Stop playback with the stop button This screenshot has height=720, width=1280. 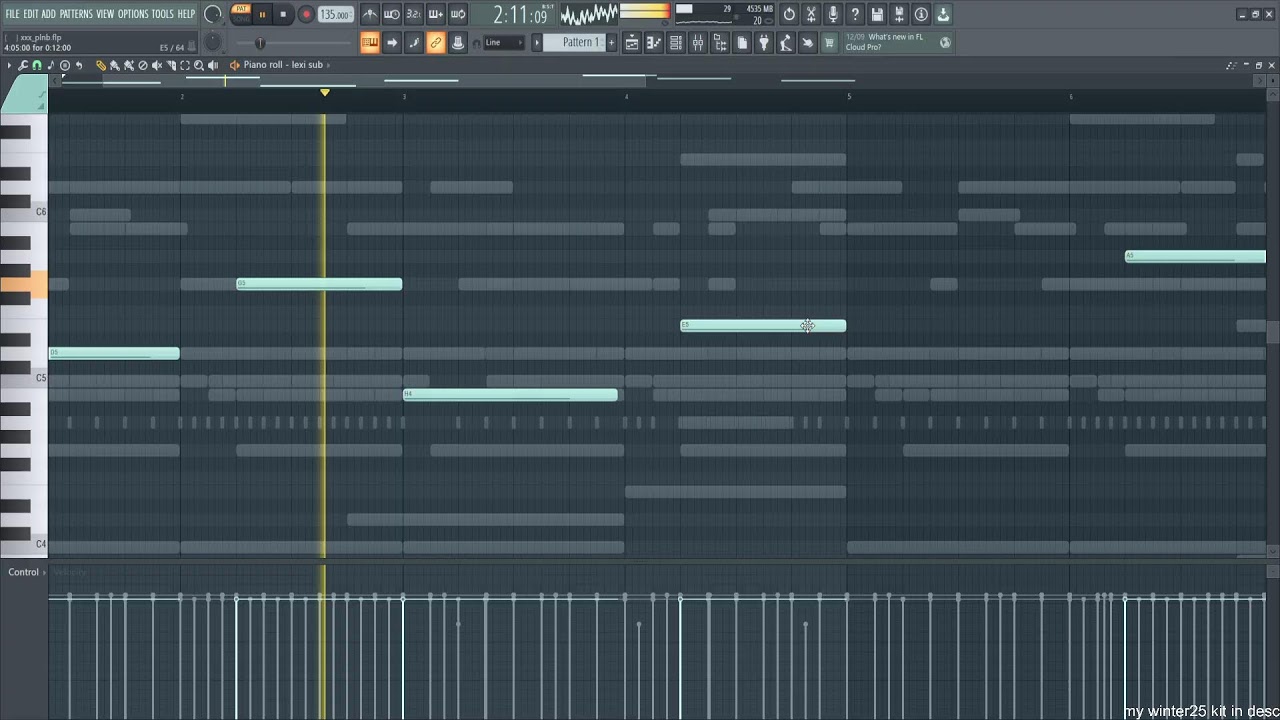tap(283, 14)
